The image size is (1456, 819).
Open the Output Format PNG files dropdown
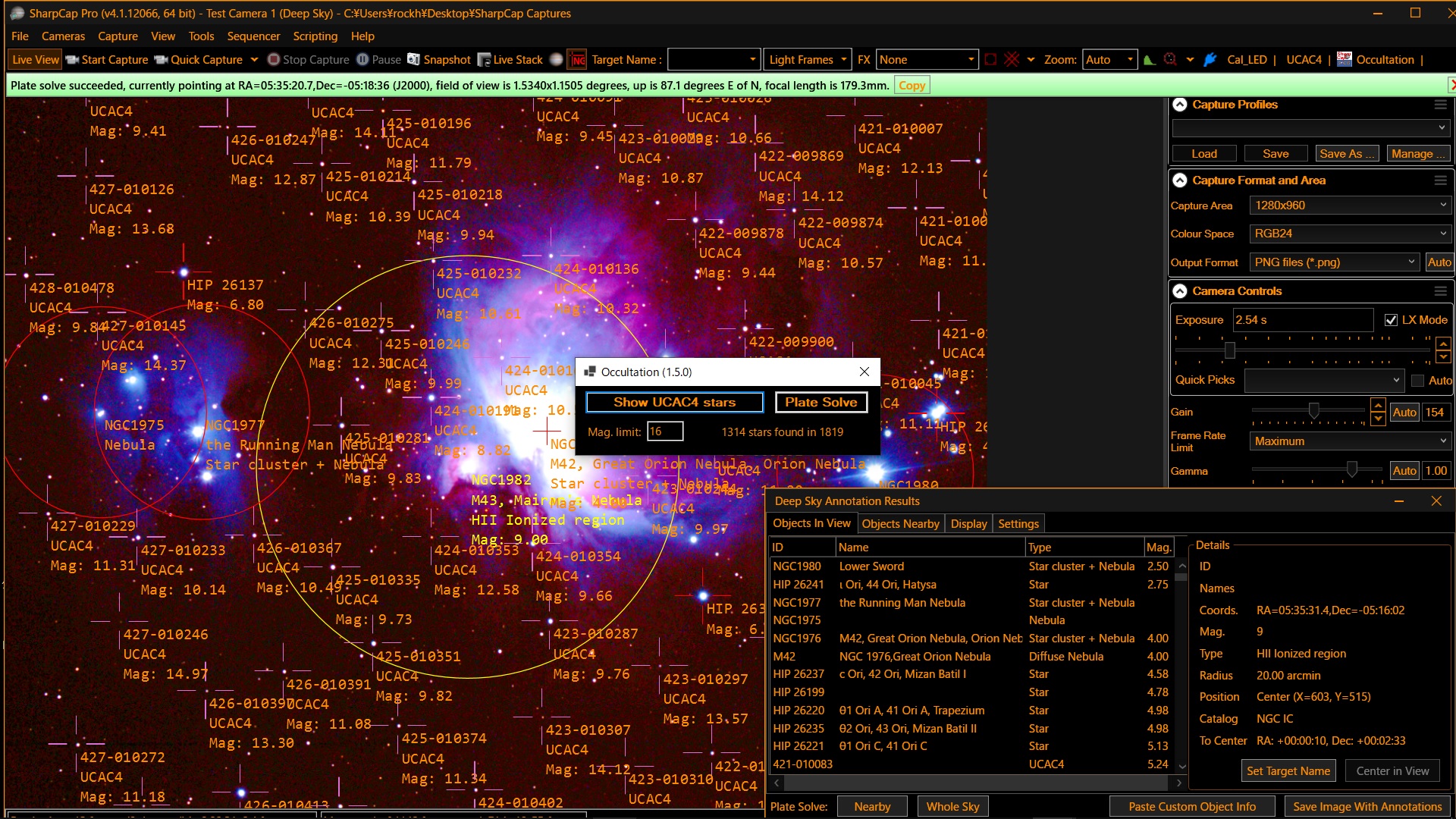click(x=1335, y=262)
